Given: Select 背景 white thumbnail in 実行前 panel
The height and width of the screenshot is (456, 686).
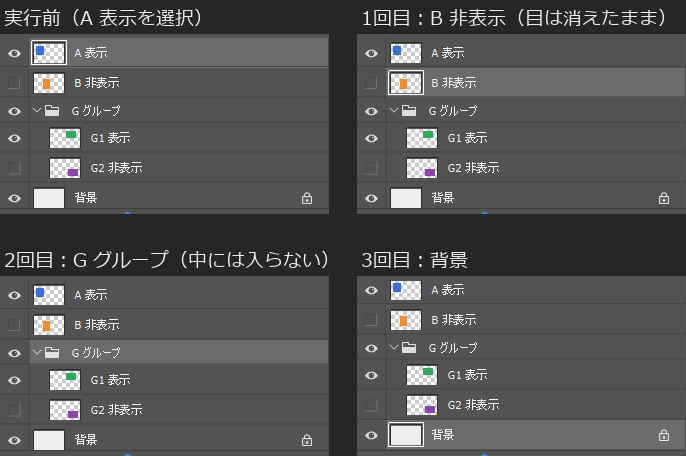Looking at the screenshot, I should [x=49, y=198].
